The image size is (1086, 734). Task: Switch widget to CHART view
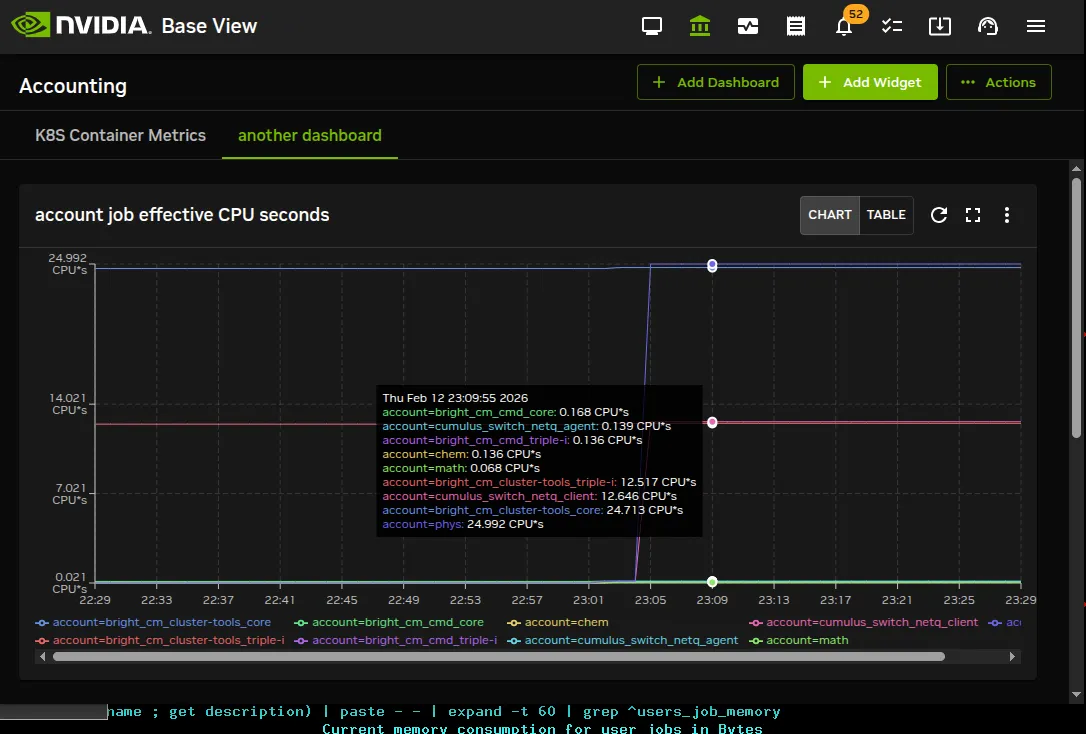coord(830,215)
